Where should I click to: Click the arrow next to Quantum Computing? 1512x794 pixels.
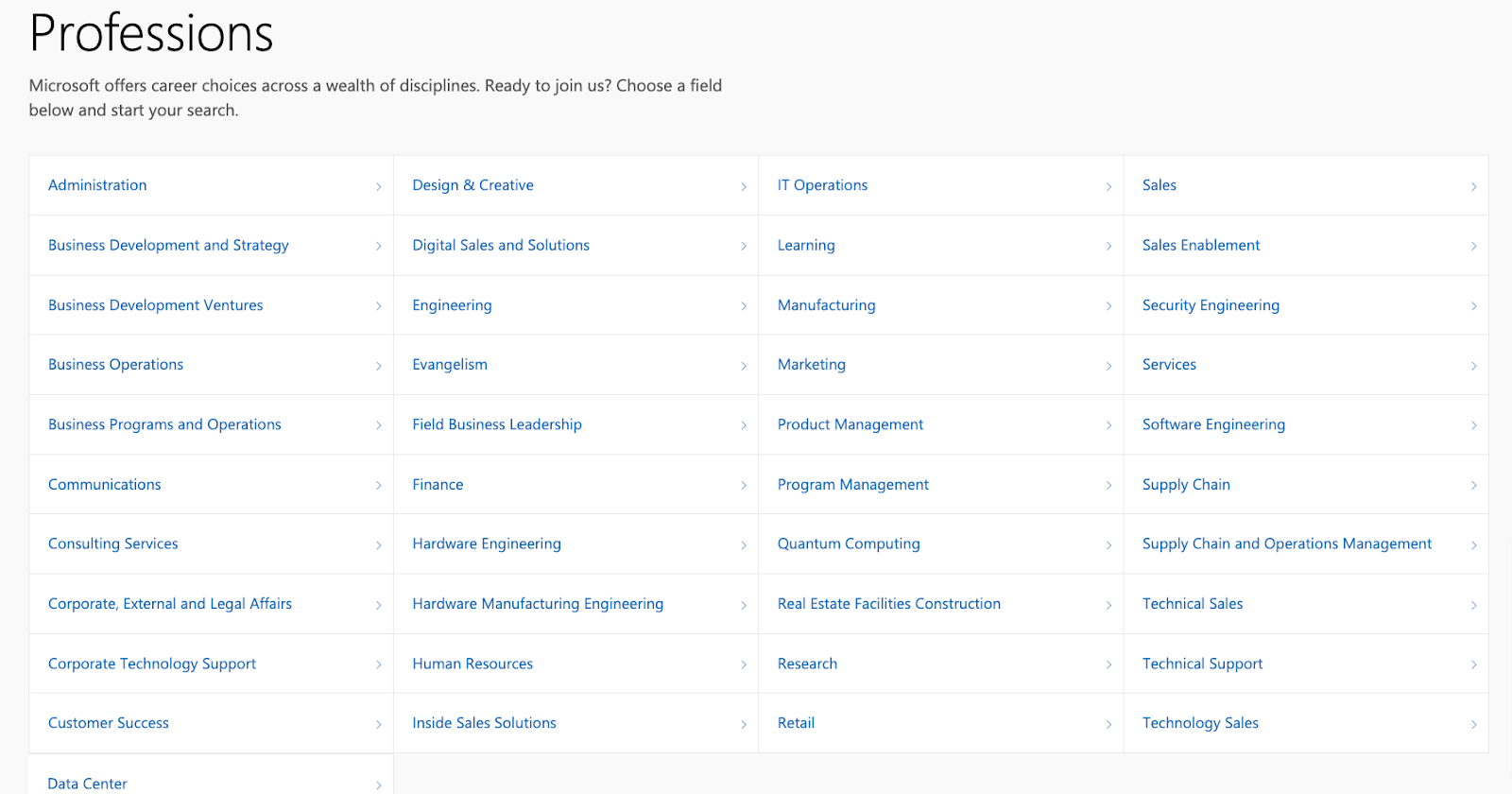click(1108, 545)
